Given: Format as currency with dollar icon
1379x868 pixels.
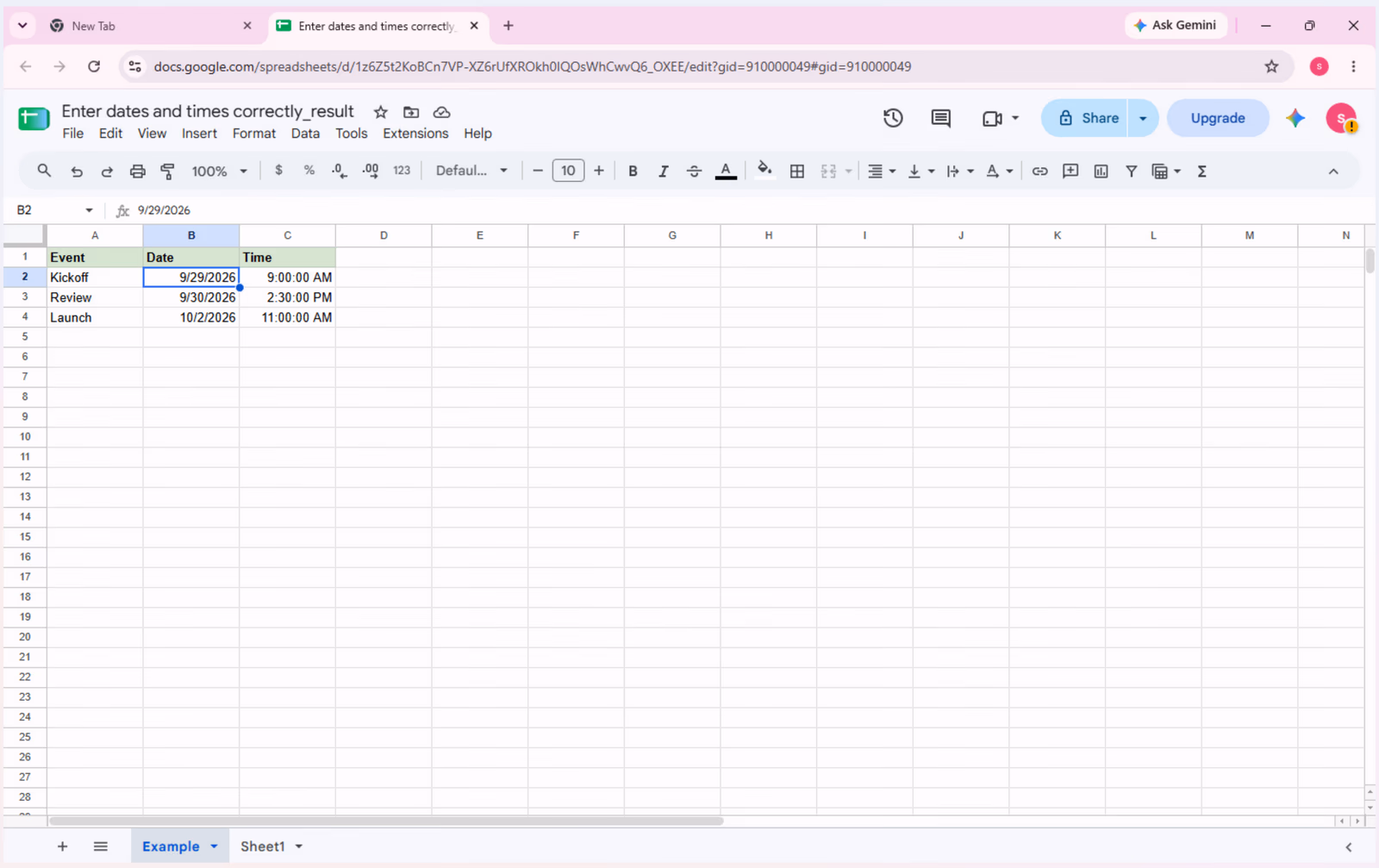Looking at the screenshot, I should coord(278,171).
